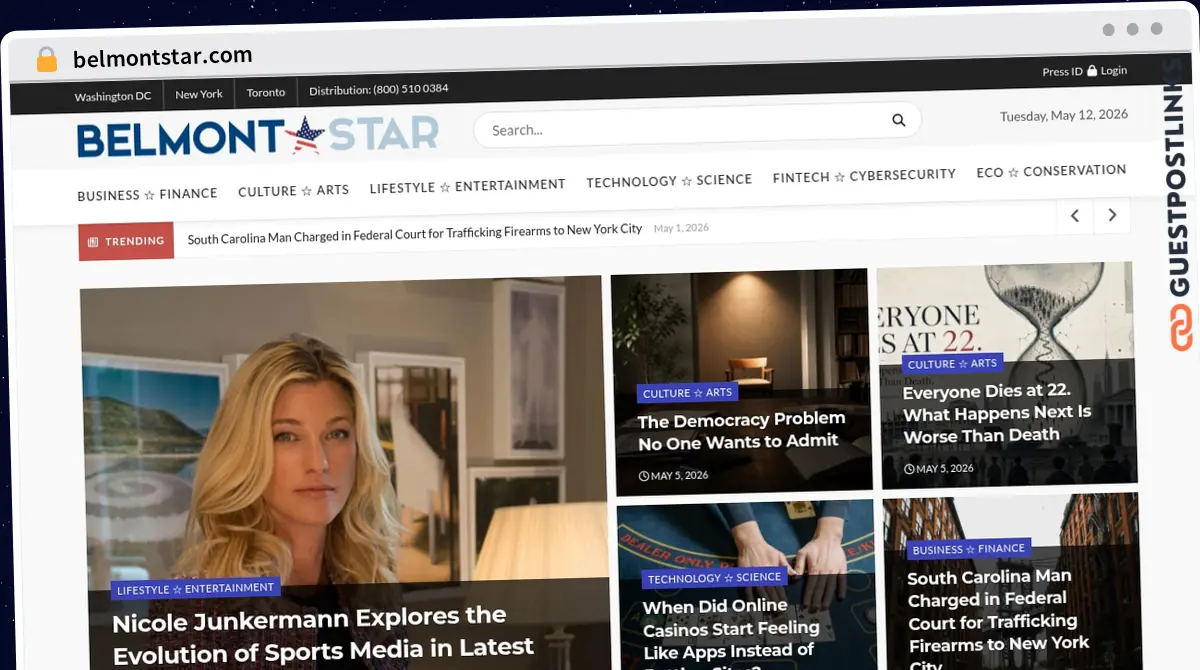1200x670 pixels.
Task: Click Culture ☆ Arts tag on Democracy article
Action: tap(687, 393)
